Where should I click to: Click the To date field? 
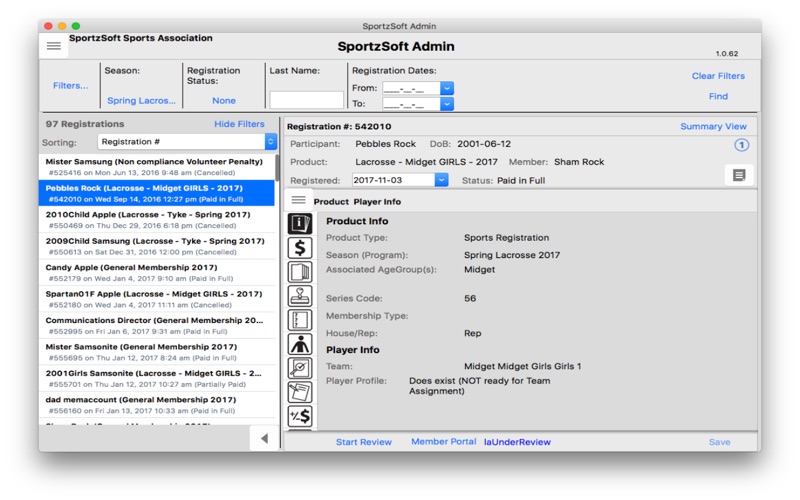(x=411, y=104)
